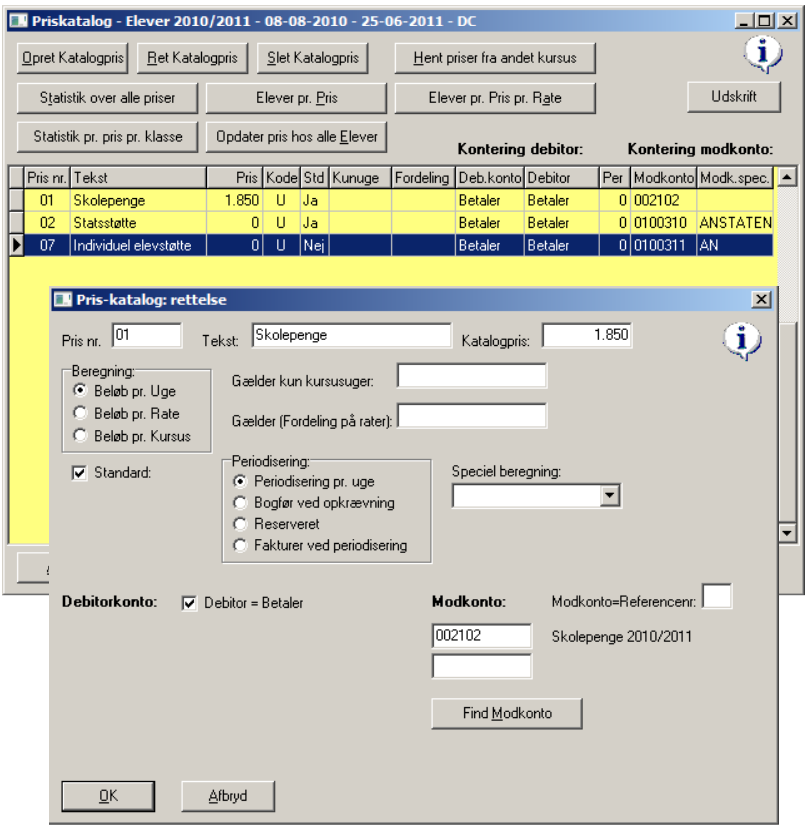
Task: Click the Pris column header
Action: point(235,178)
